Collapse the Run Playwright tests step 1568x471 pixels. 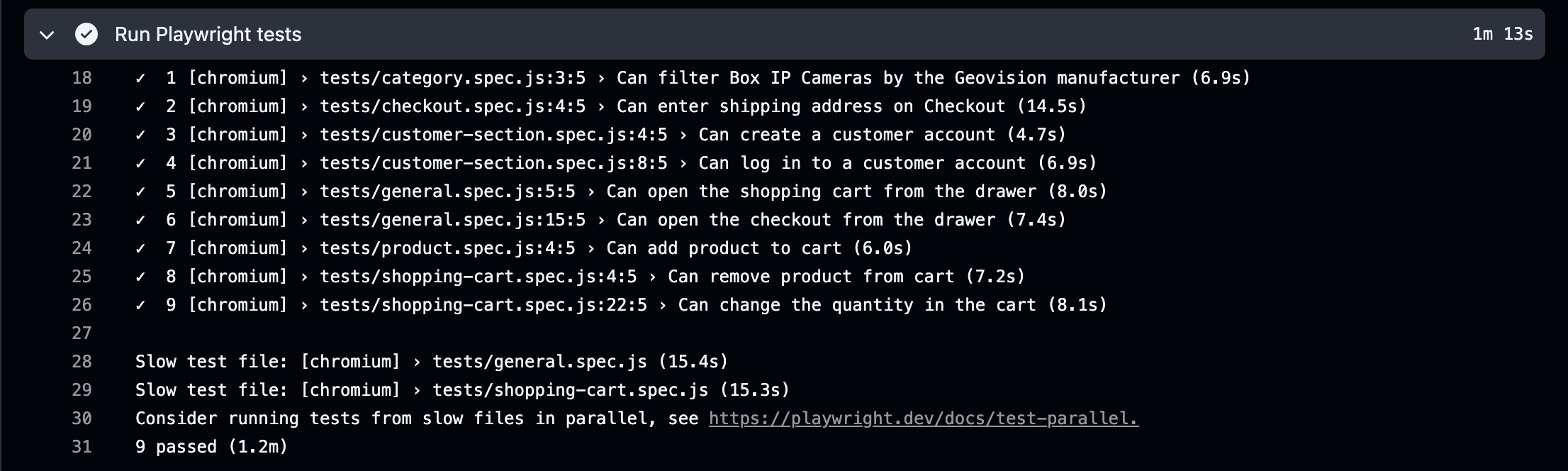pyautogui.click(x=47, y=35)
